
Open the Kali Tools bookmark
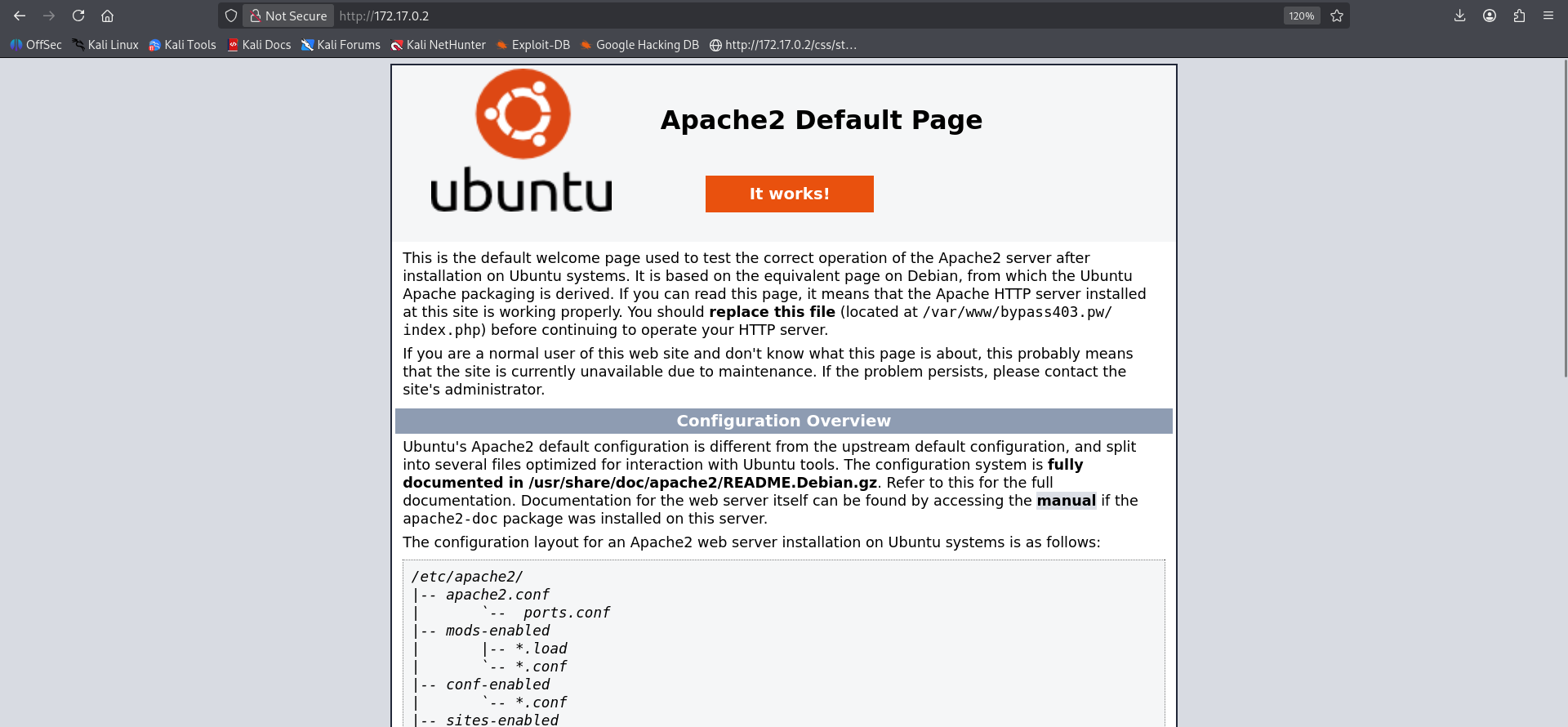tap(183, 45)
